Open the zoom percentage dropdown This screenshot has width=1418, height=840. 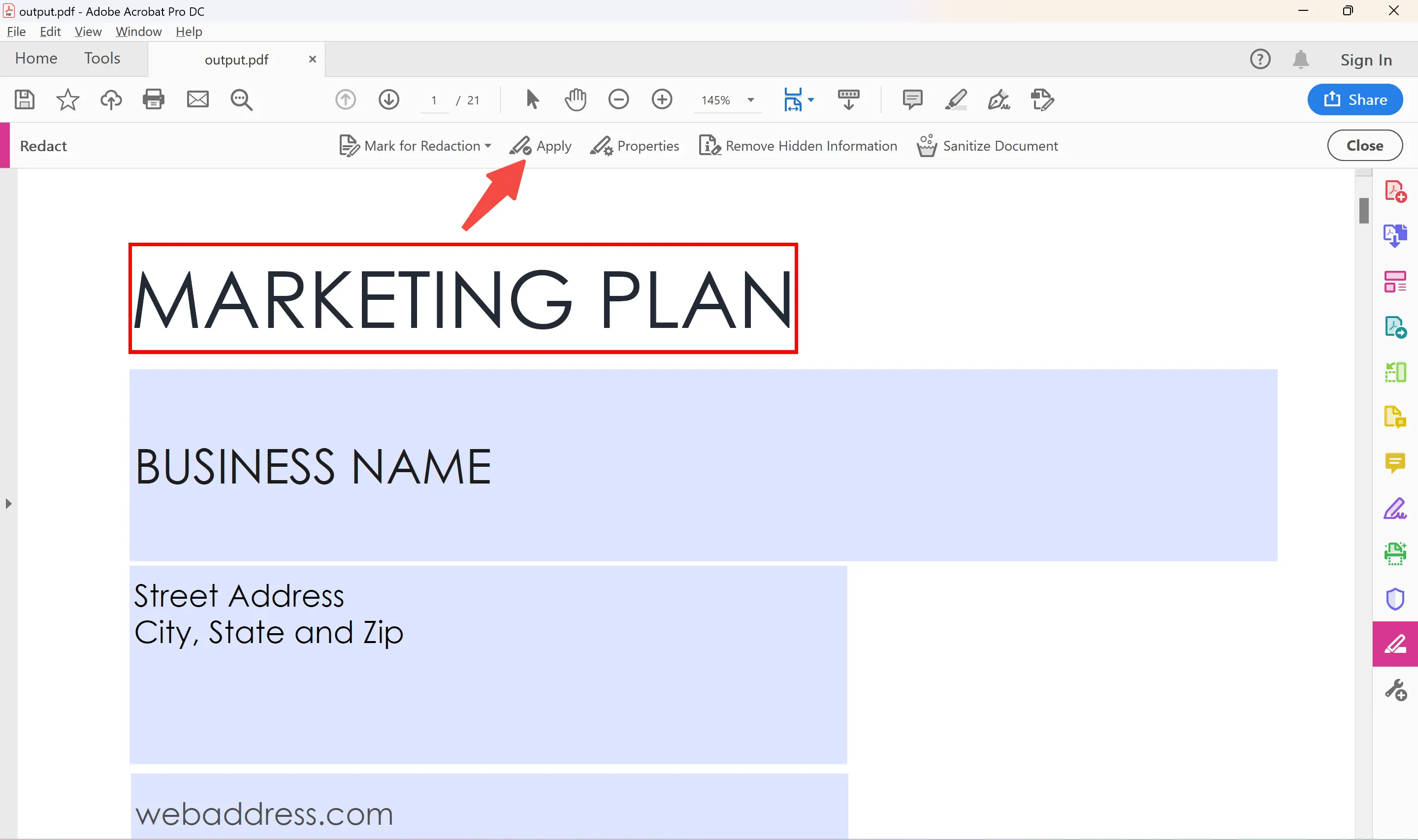[x=751, y=100]
